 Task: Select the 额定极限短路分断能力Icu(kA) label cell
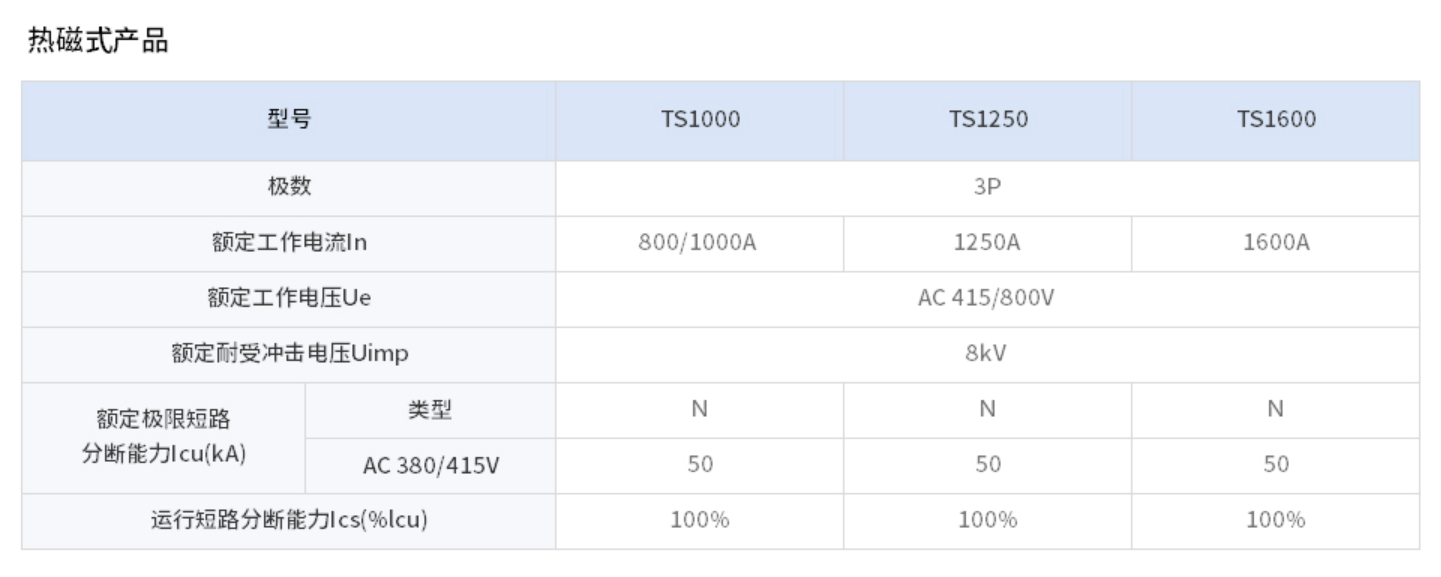(163, 437)
